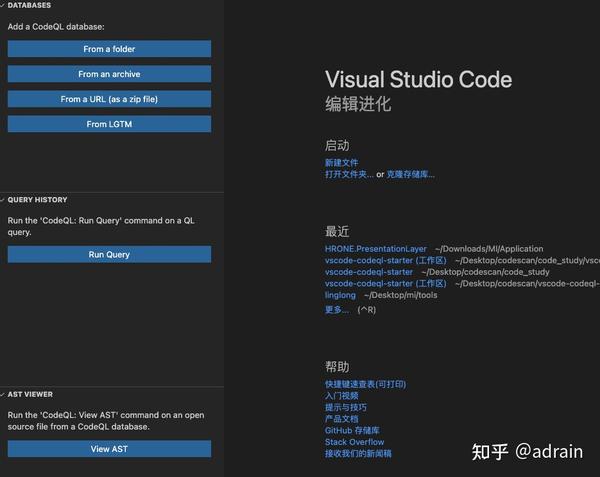Select the 启动 section heading

[x=337, y=145]
